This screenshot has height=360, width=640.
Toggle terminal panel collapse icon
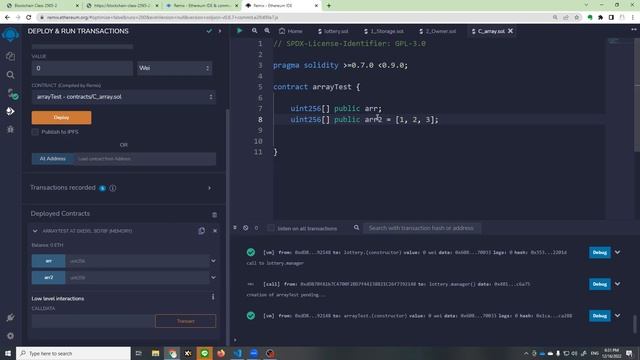click(235, 228)
